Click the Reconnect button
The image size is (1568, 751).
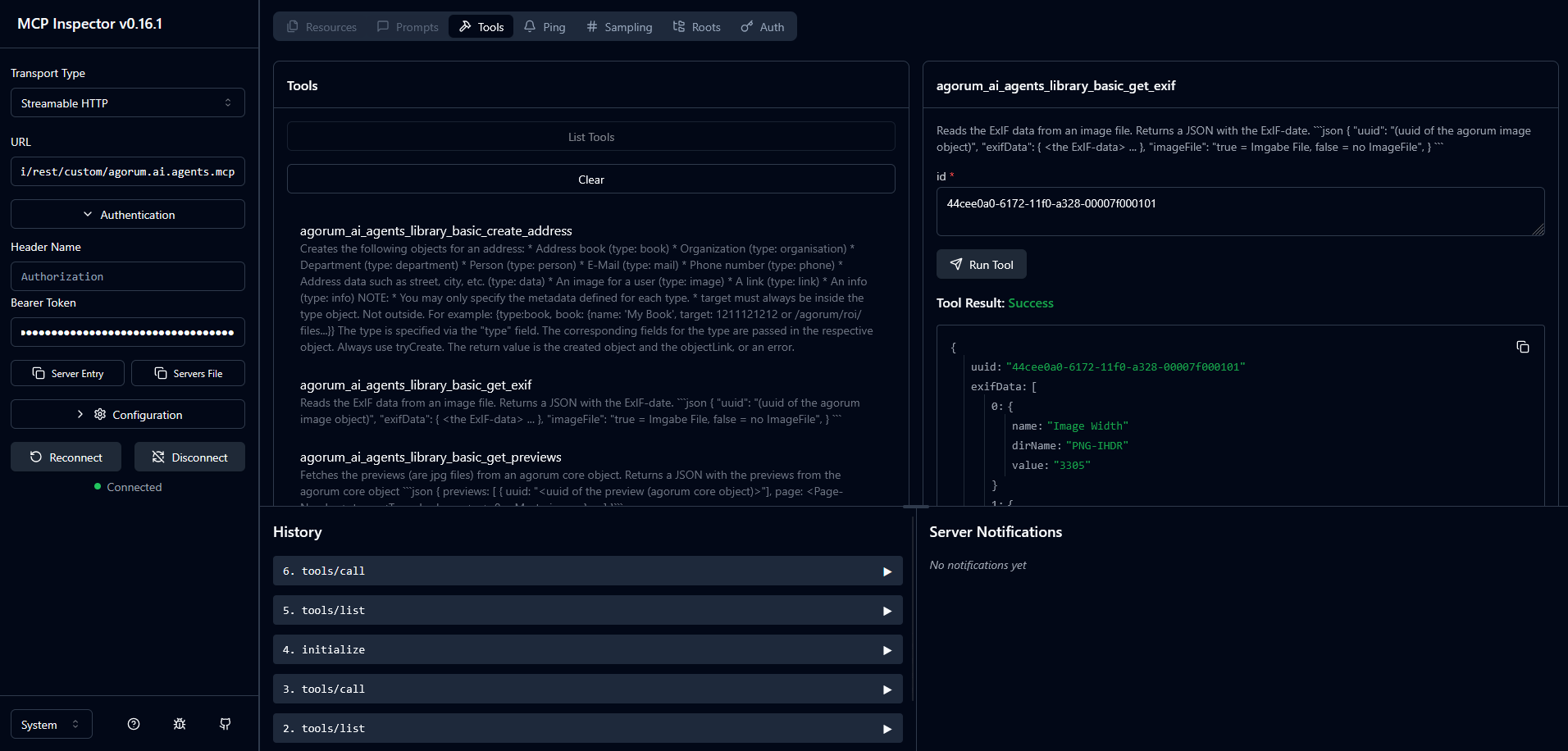click(x=66, y=457)
